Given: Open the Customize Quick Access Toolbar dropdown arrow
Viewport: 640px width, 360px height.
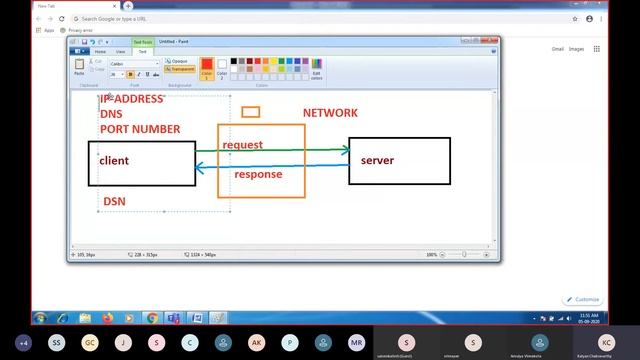Looking at the screenshot, I should click(107, 42).
